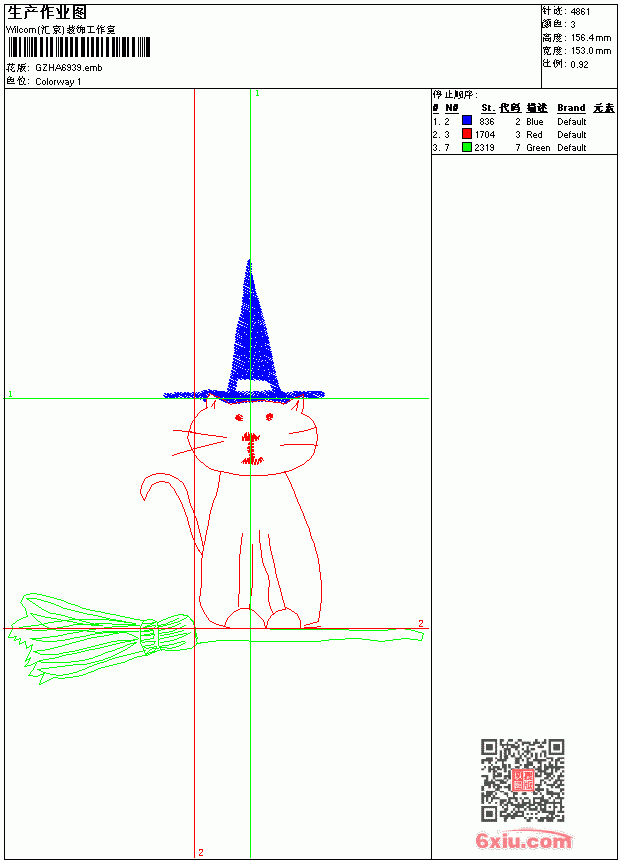Click the Colorway 1 label
The height and width of the screenshot is (860, 620).
(58, 82)
